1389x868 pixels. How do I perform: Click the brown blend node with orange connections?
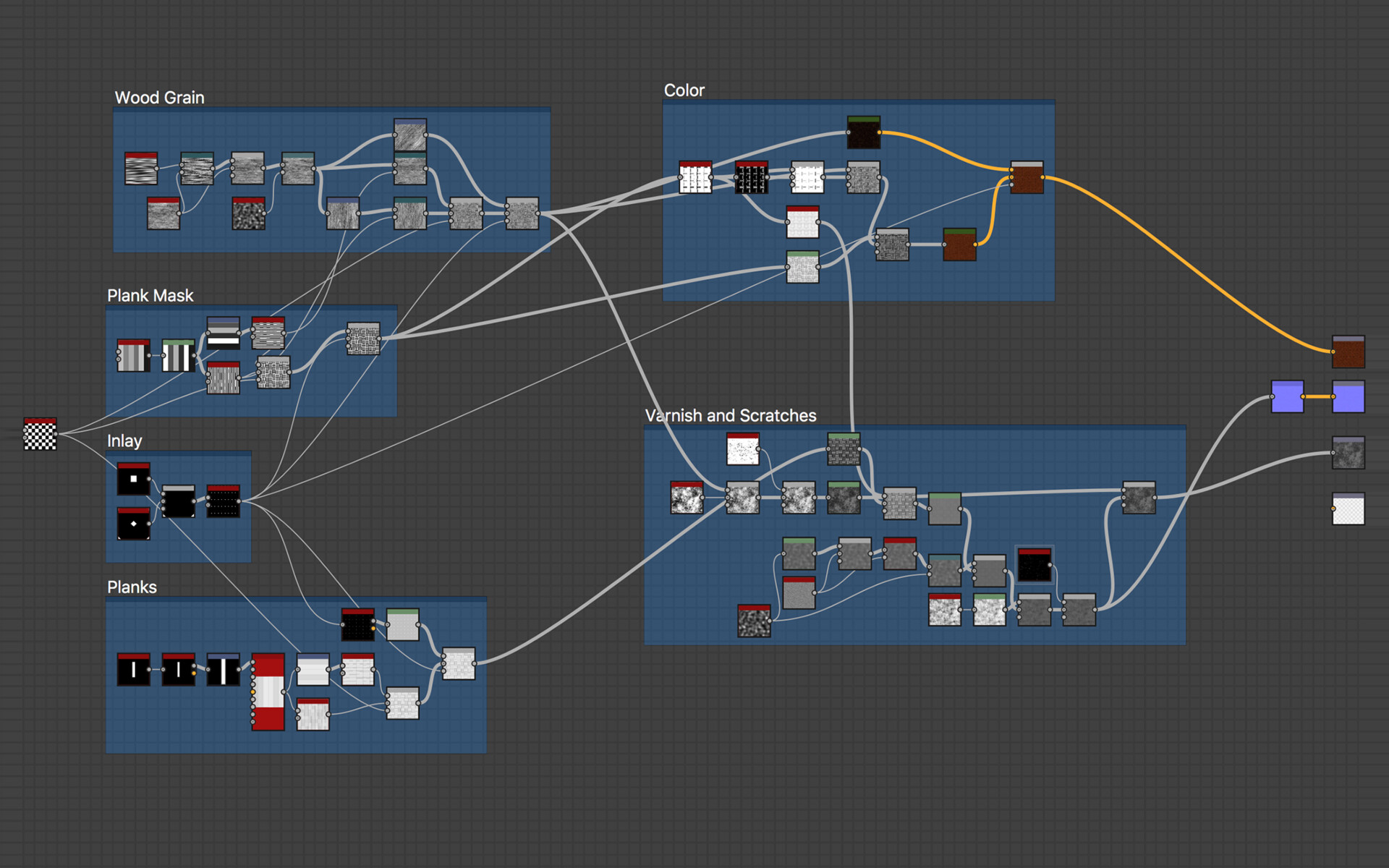[x=1027, y=178]
